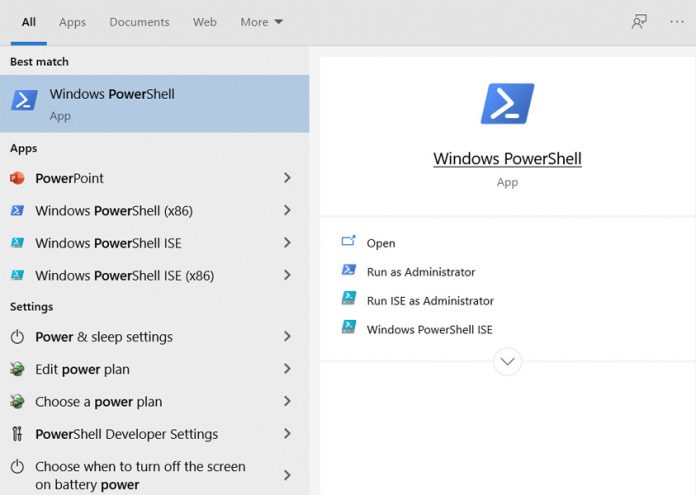Open the More filter dropdown
Image resolution: width=696 pixels, height=495 pixels.
tap(261, 22)
